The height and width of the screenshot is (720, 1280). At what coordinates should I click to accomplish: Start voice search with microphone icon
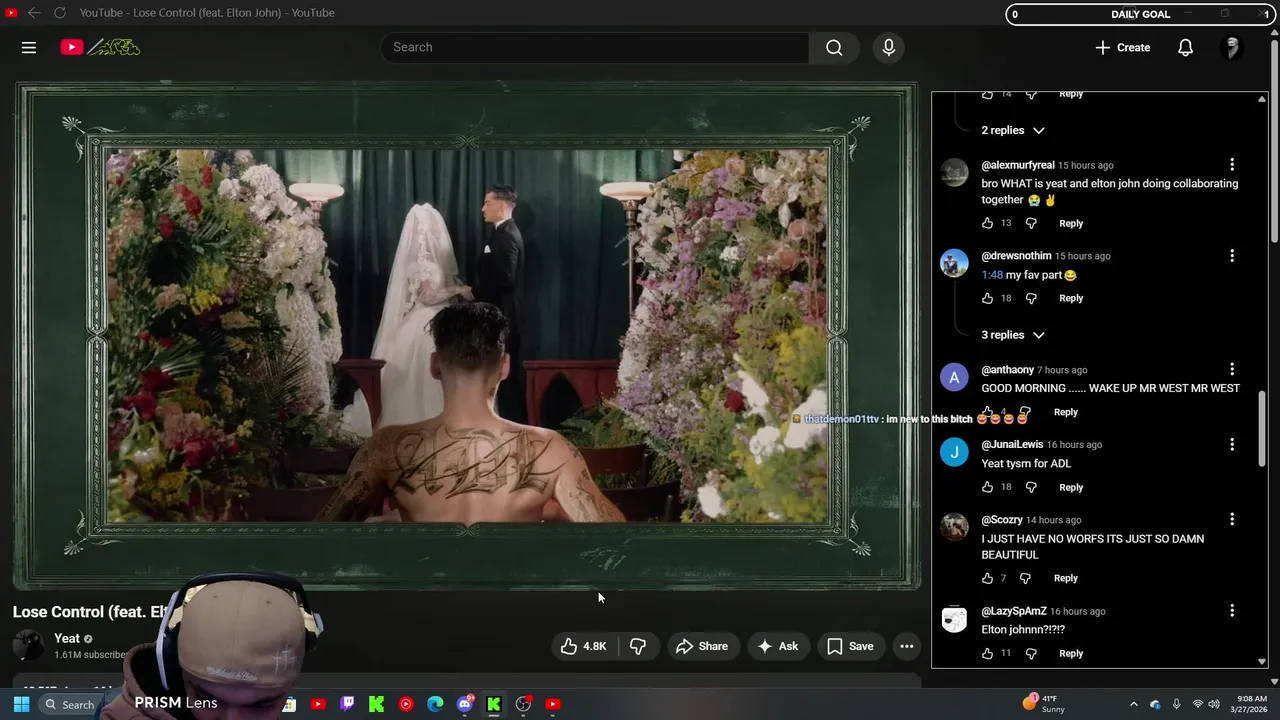888,47
